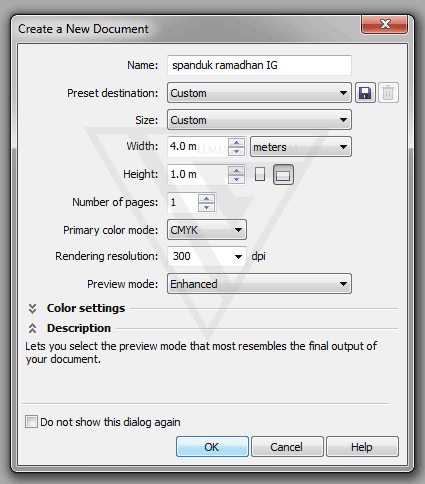Open the Preset destination dropdown
Viewport: 425px width, 484px height.
coord(259,93)
